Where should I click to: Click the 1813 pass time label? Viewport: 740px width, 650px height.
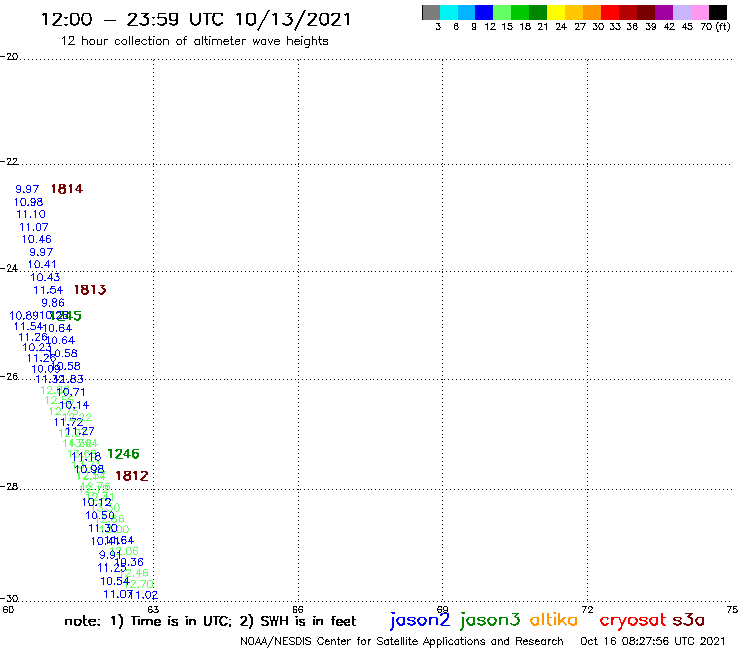click(90, 290)
